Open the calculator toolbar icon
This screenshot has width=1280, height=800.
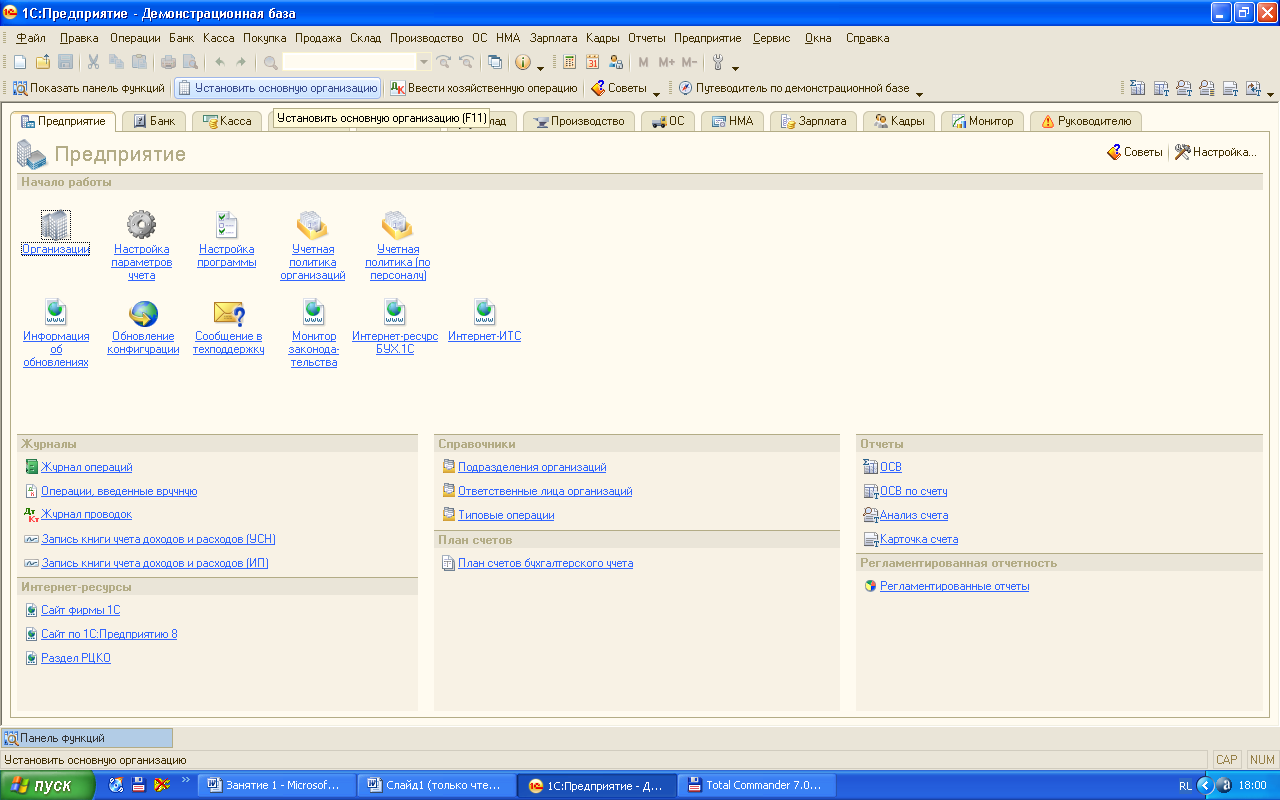tap(570, 62)
